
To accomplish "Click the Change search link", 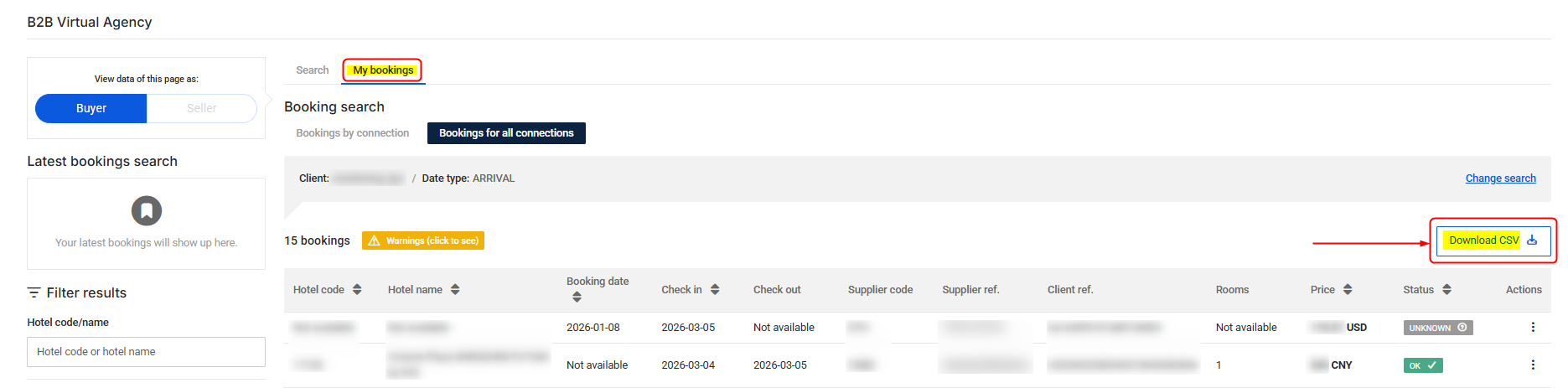I will pos(1500,178).
